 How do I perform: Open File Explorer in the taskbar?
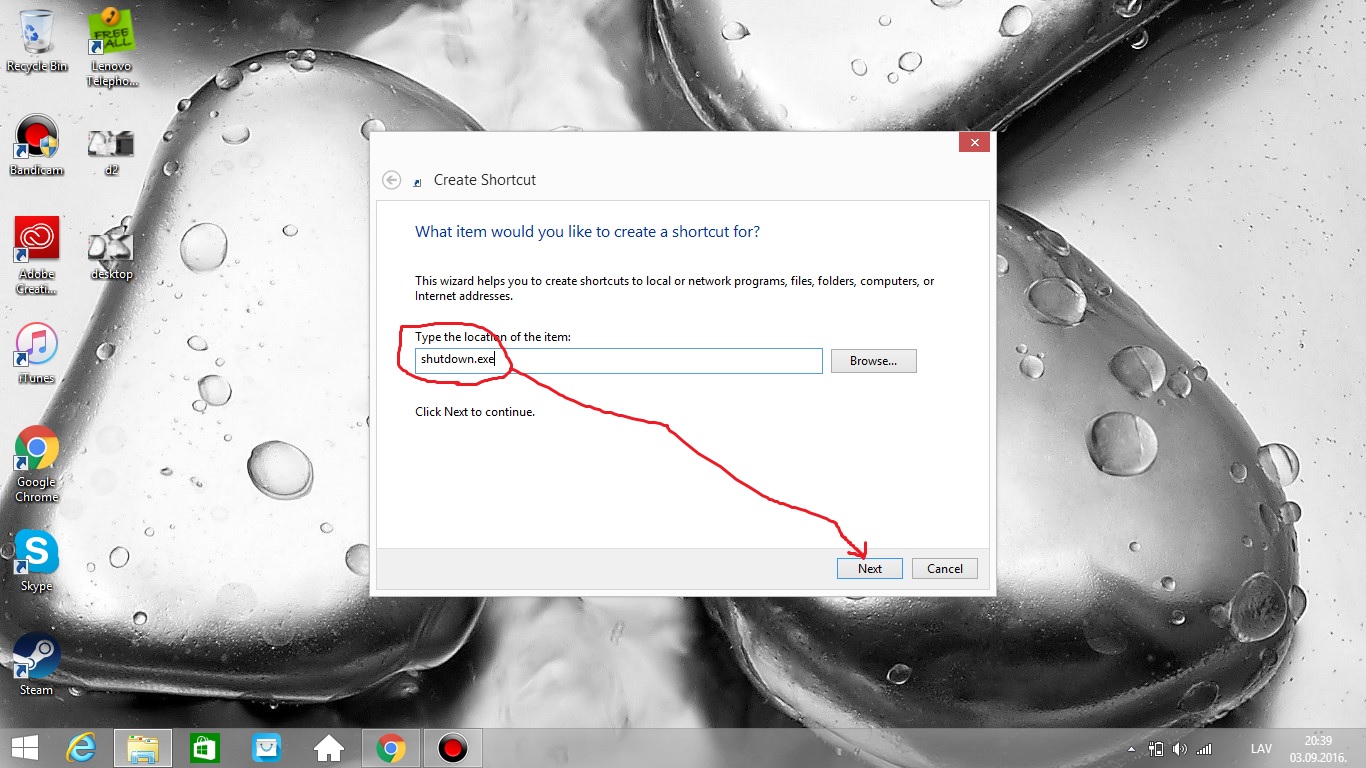click(143, 748)
